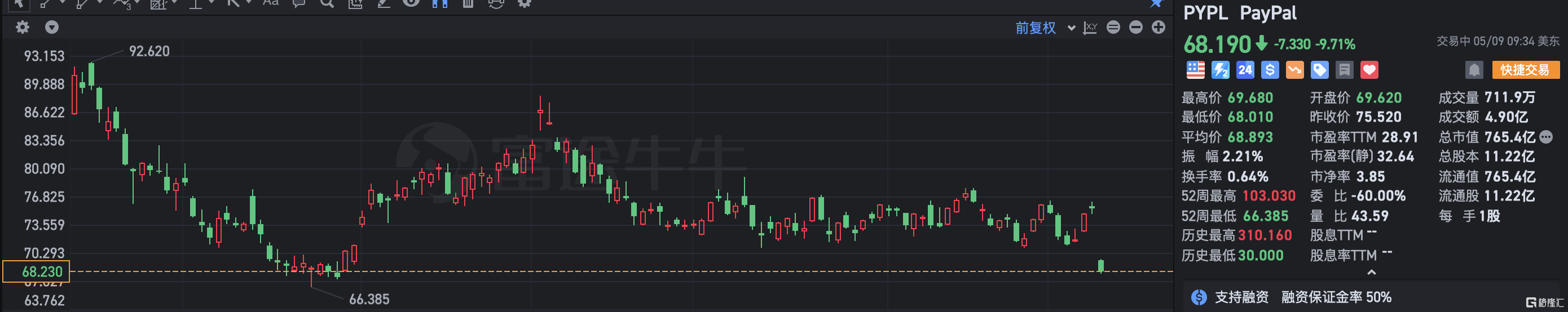The width and height of the screenshot is (1568, 312).
Task: Open the gray notes icon
Action: tap(1345, 70)
